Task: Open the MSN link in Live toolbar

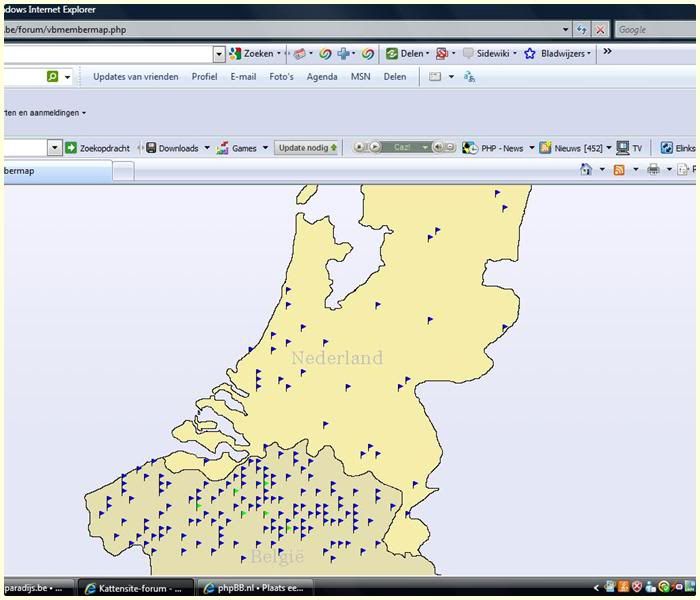Action: (x=360, y=77)
